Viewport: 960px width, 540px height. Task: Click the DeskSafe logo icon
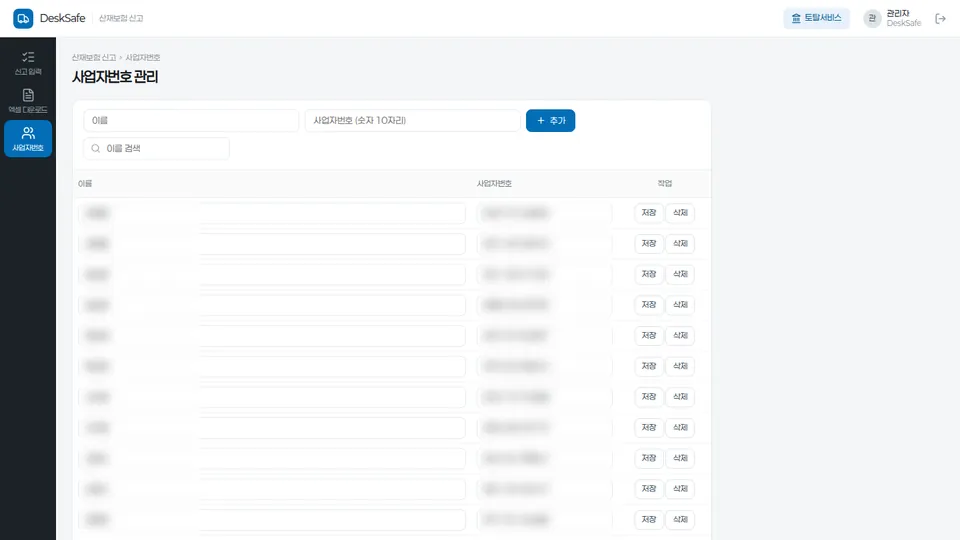click(23, 18)
